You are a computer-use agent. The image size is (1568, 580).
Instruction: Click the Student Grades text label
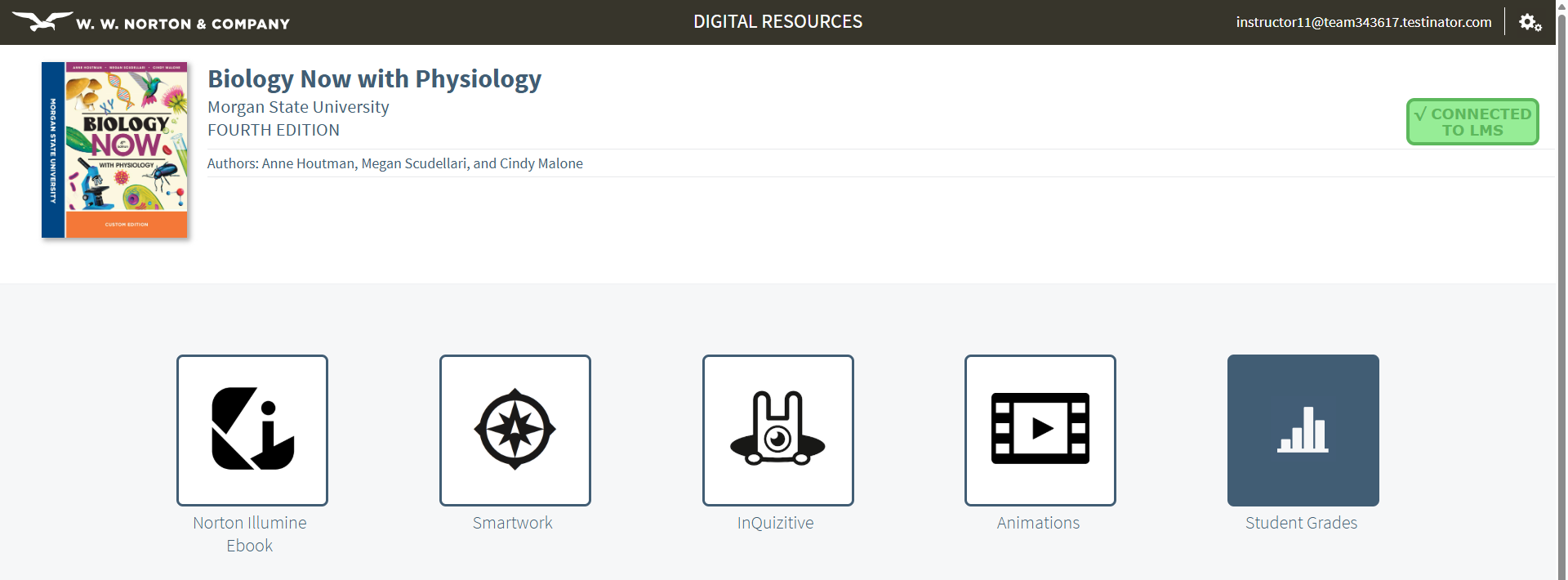click(1302, 523)
